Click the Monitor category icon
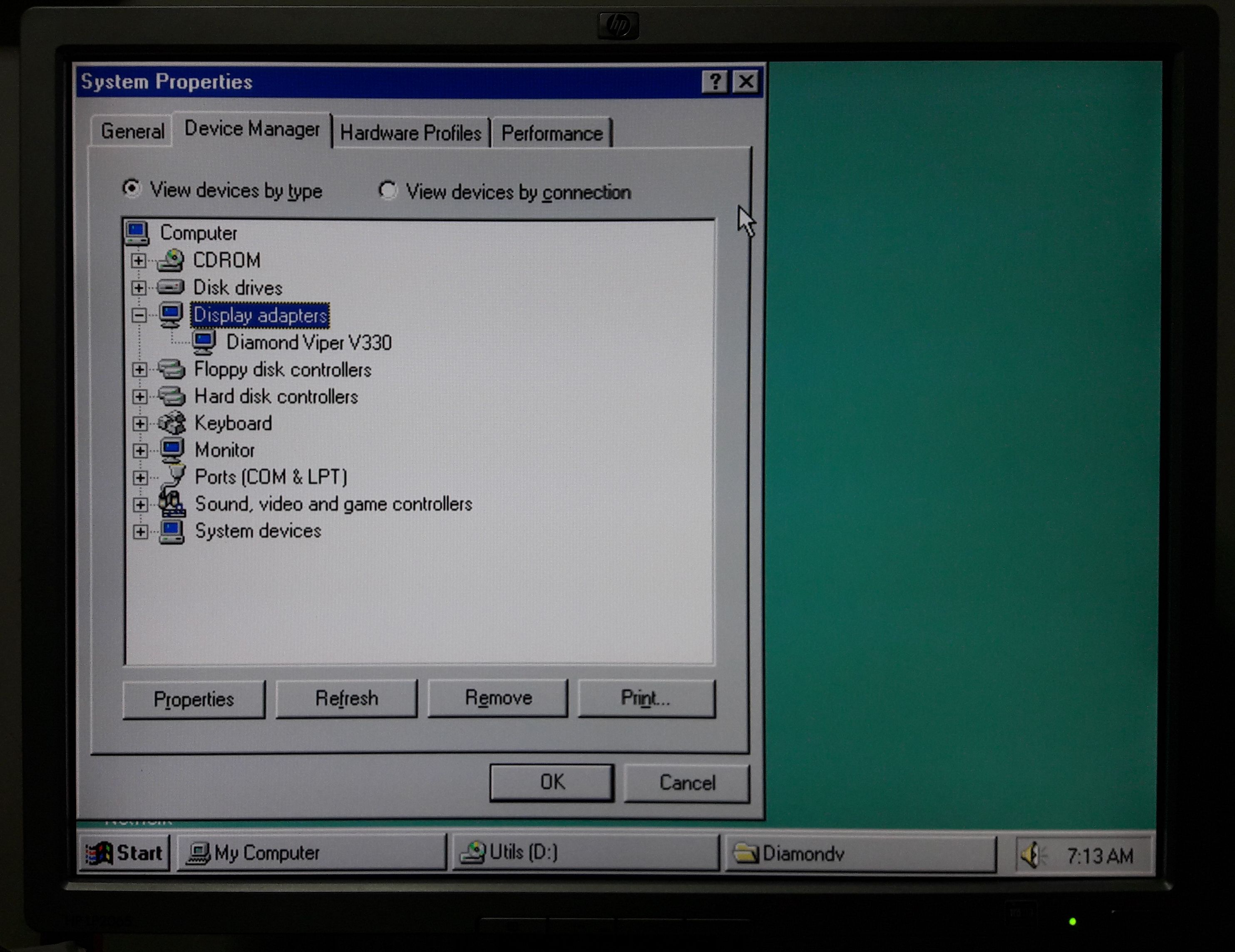Viewport: 1235px width, 952px height. point(172,450)
